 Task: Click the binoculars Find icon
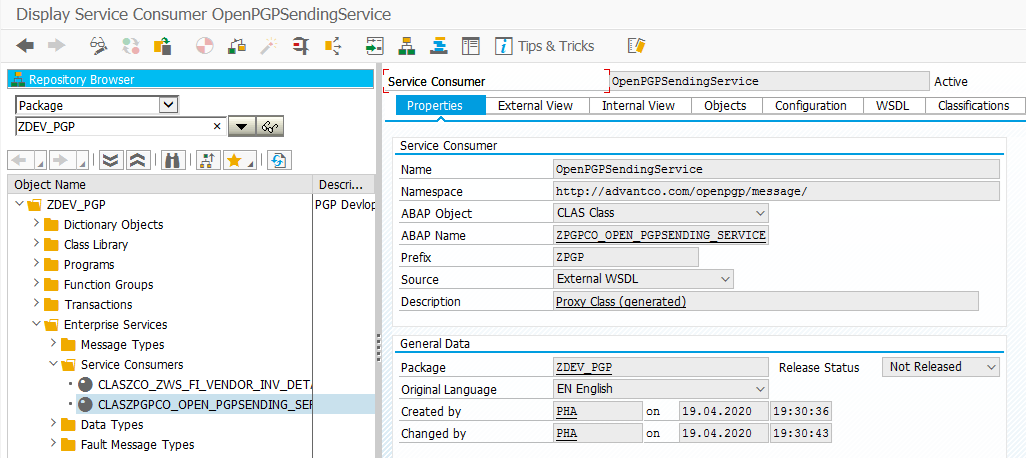coord(173,160)
